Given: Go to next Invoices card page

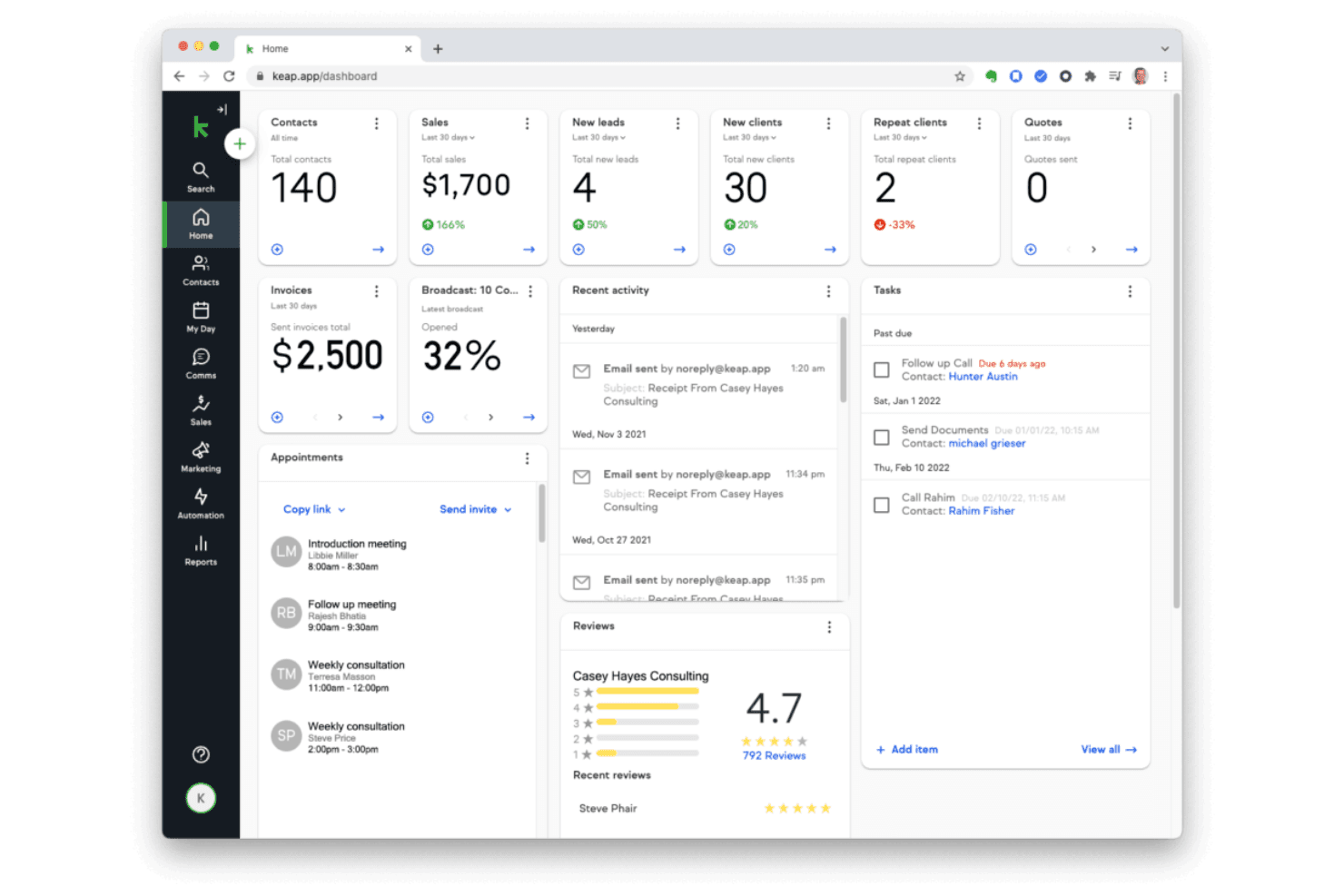Looking at the screenshot, I should [341, 418].
